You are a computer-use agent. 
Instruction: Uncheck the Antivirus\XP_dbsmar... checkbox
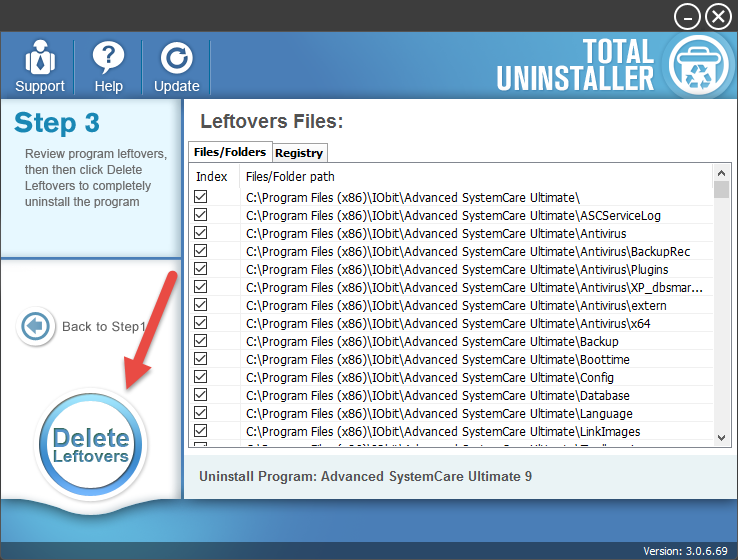pyautogui.click(x=201, y=287)
